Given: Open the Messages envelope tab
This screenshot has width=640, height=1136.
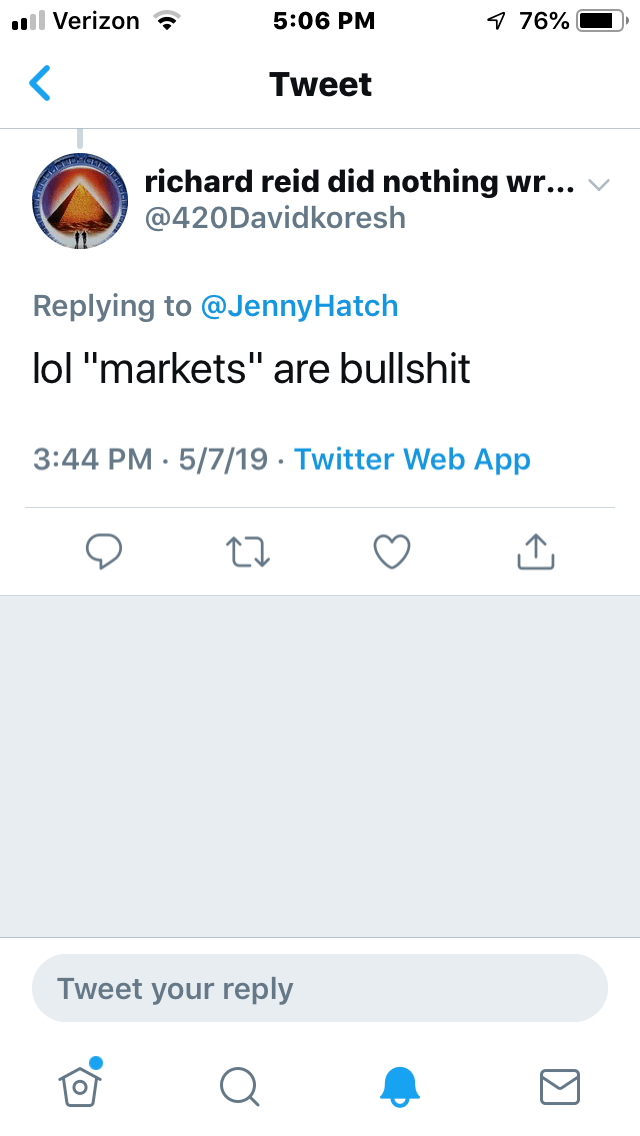Looking at the screenshot, I should point(559,1085).
